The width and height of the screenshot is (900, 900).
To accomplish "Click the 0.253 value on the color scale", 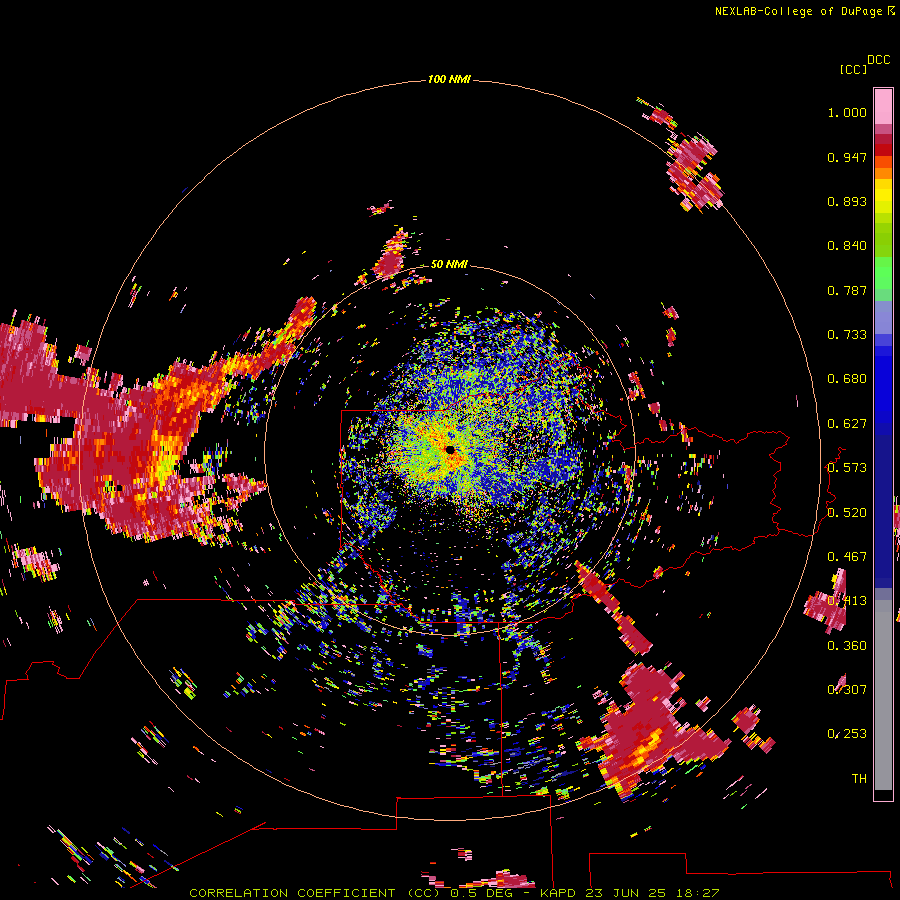I will 847,734.
